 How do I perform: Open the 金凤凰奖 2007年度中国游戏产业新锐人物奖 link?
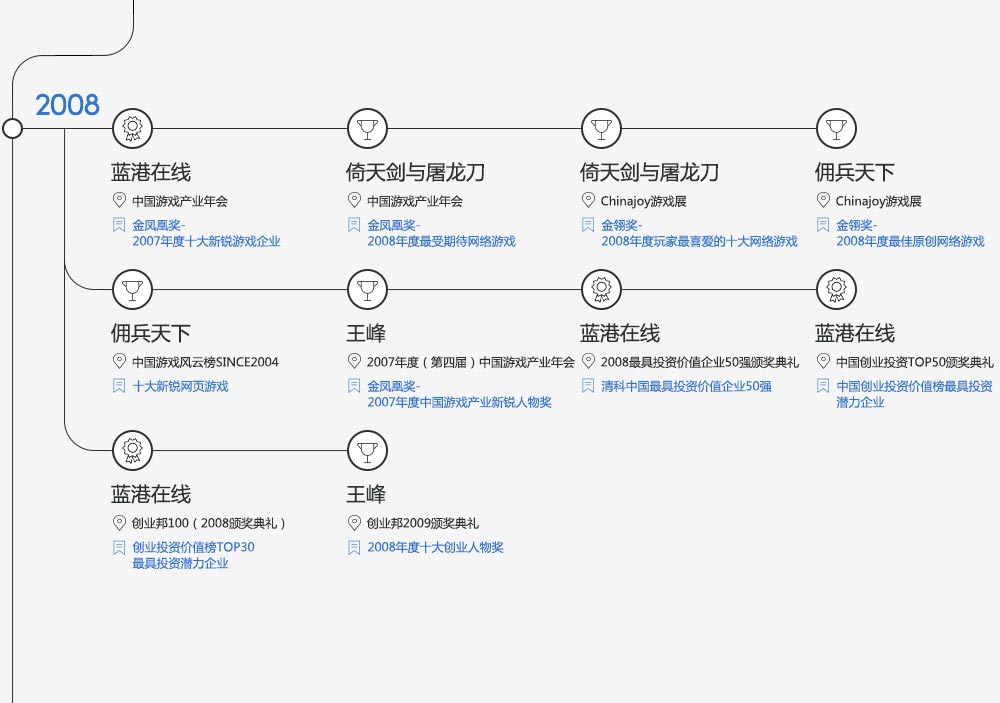pos(459,394)
